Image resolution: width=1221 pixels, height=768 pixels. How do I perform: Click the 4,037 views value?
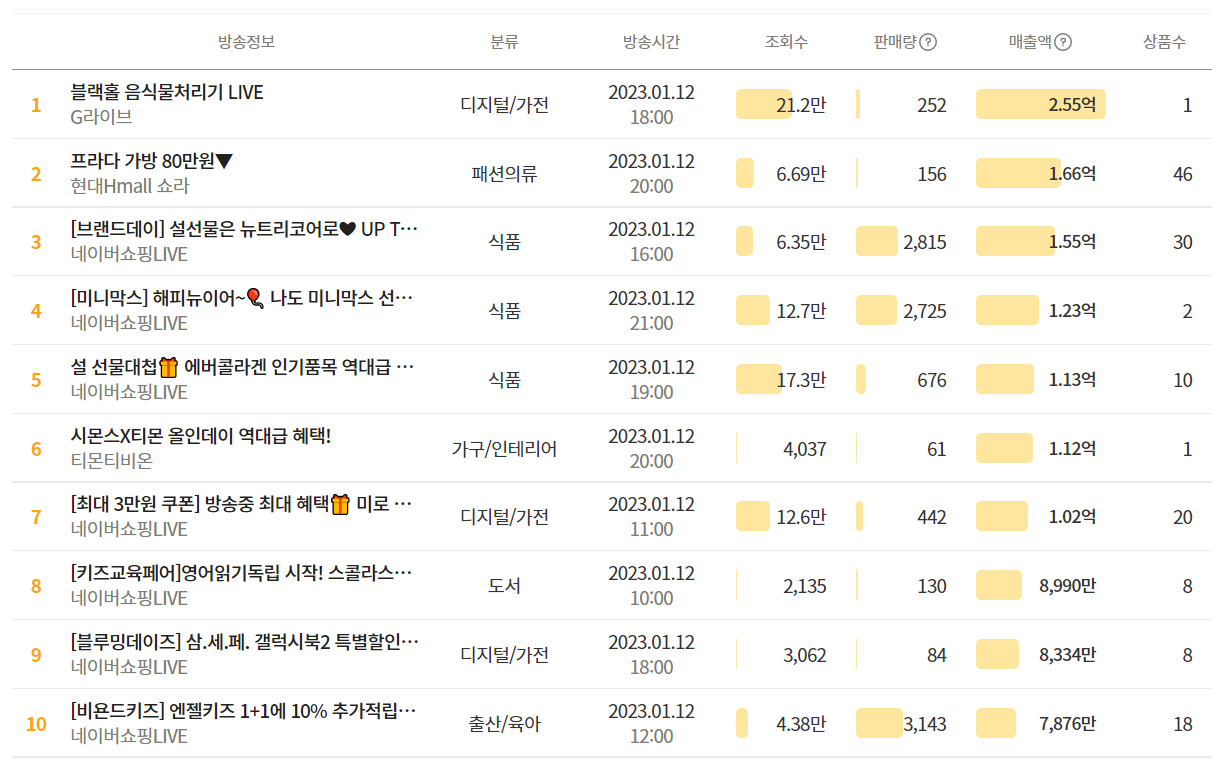pyautogui.click(x=805, y=449)
